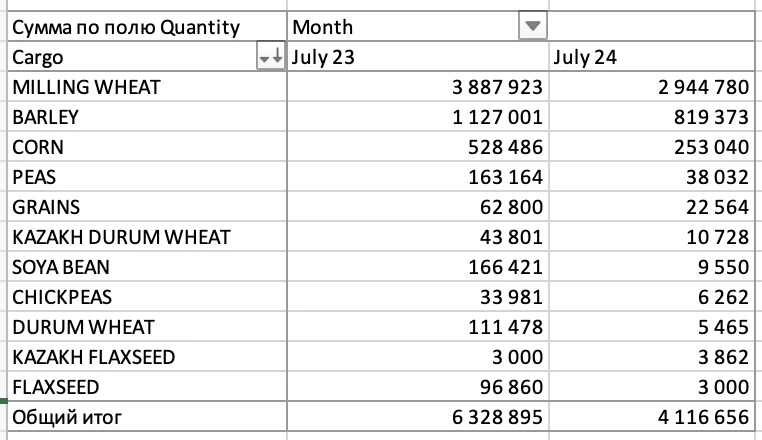Click the July 23 column header
Viewport: 762px width, 440px height.
324,58
